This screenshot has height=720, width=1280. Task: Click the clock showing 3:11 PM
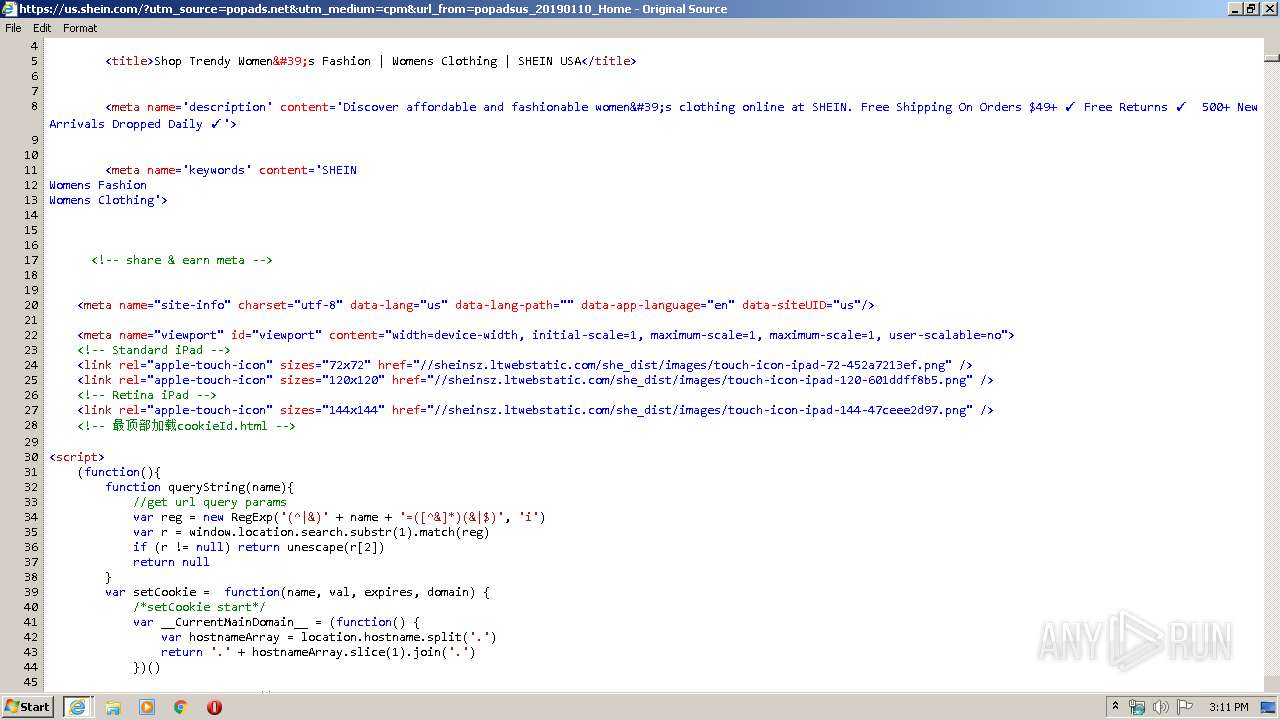coord(1228,707)
